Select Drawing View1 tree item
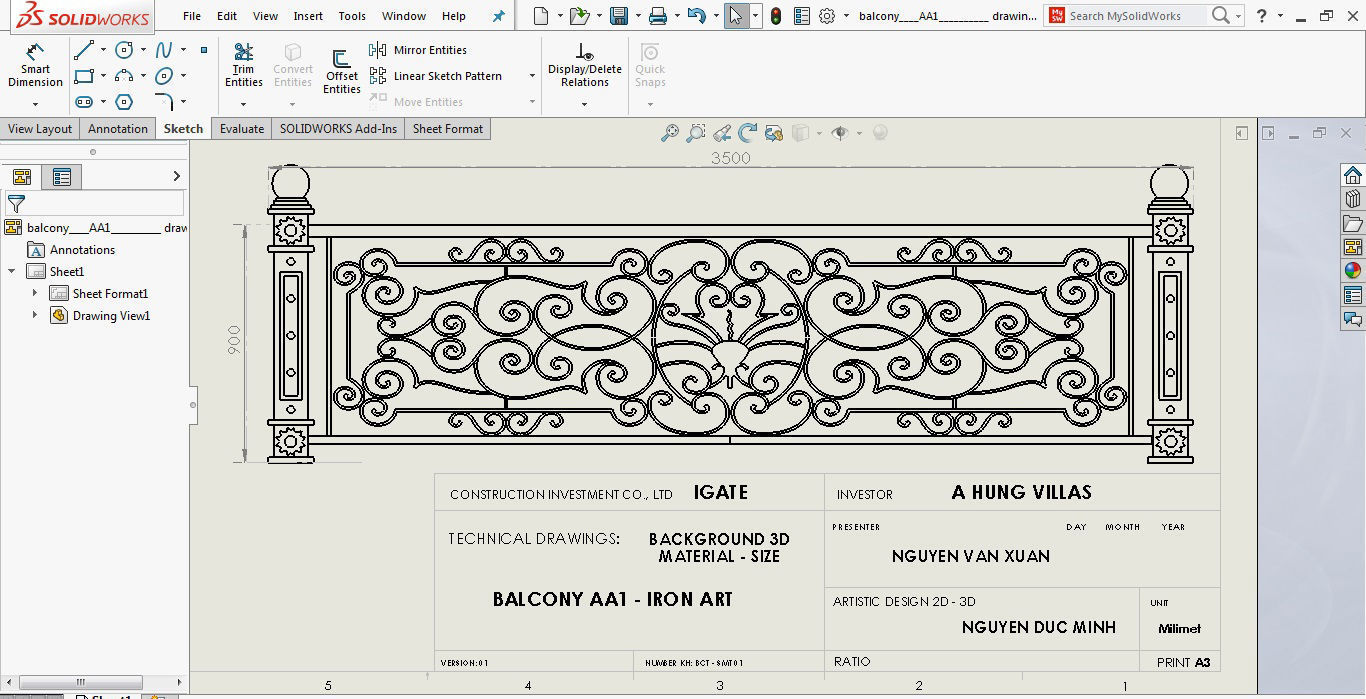The image size is (1366, 699). [111, 316]
